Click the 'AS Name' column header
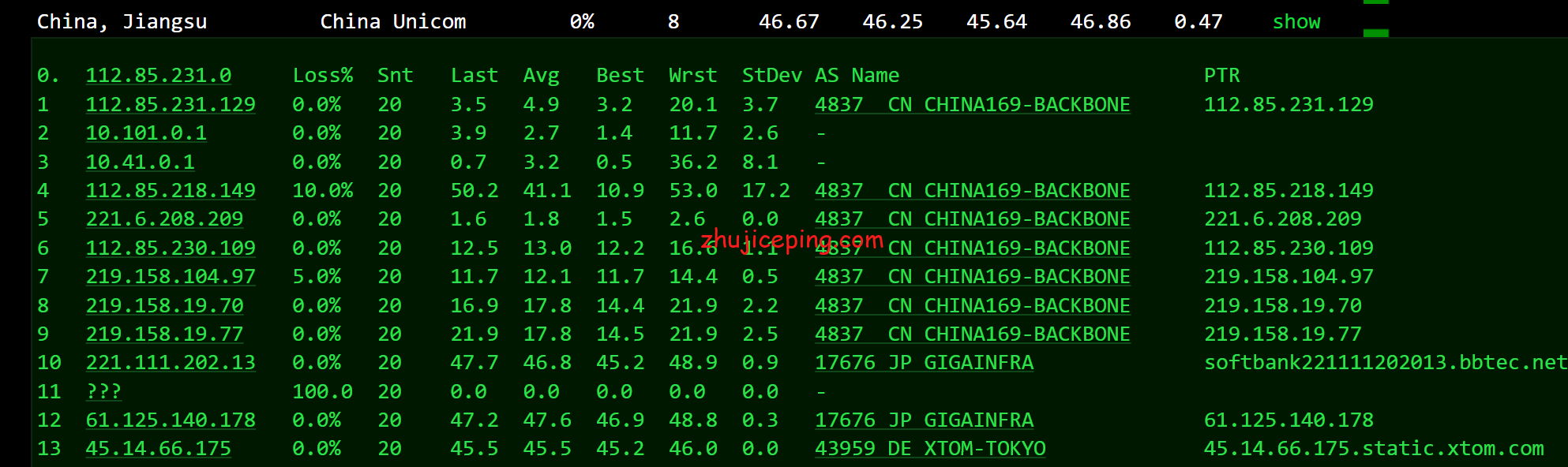The width and height of the screenshot is (1568, 467). (x=857, y=76)
